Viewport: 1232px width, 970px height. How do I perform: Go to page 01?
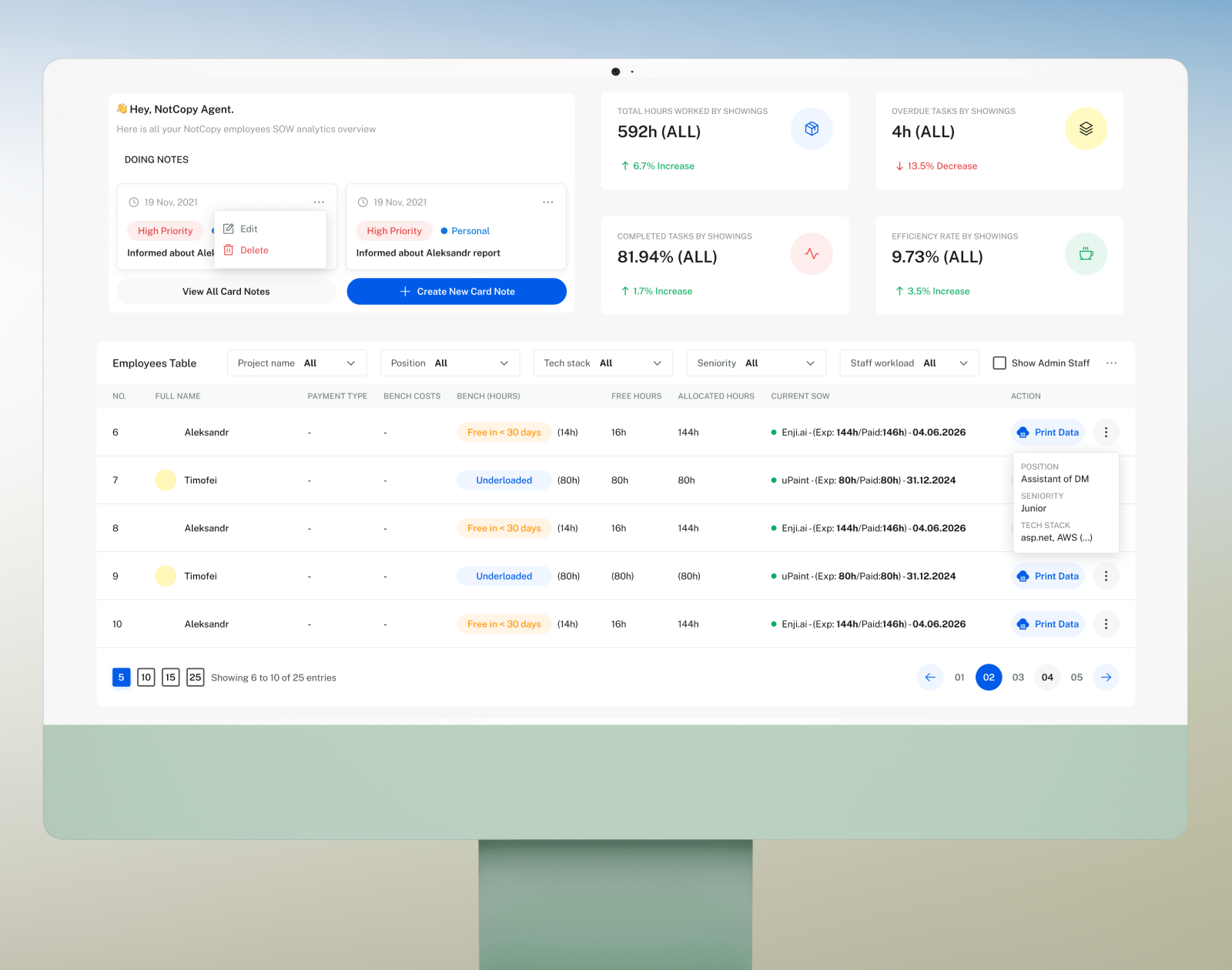(x=959, y=677)
